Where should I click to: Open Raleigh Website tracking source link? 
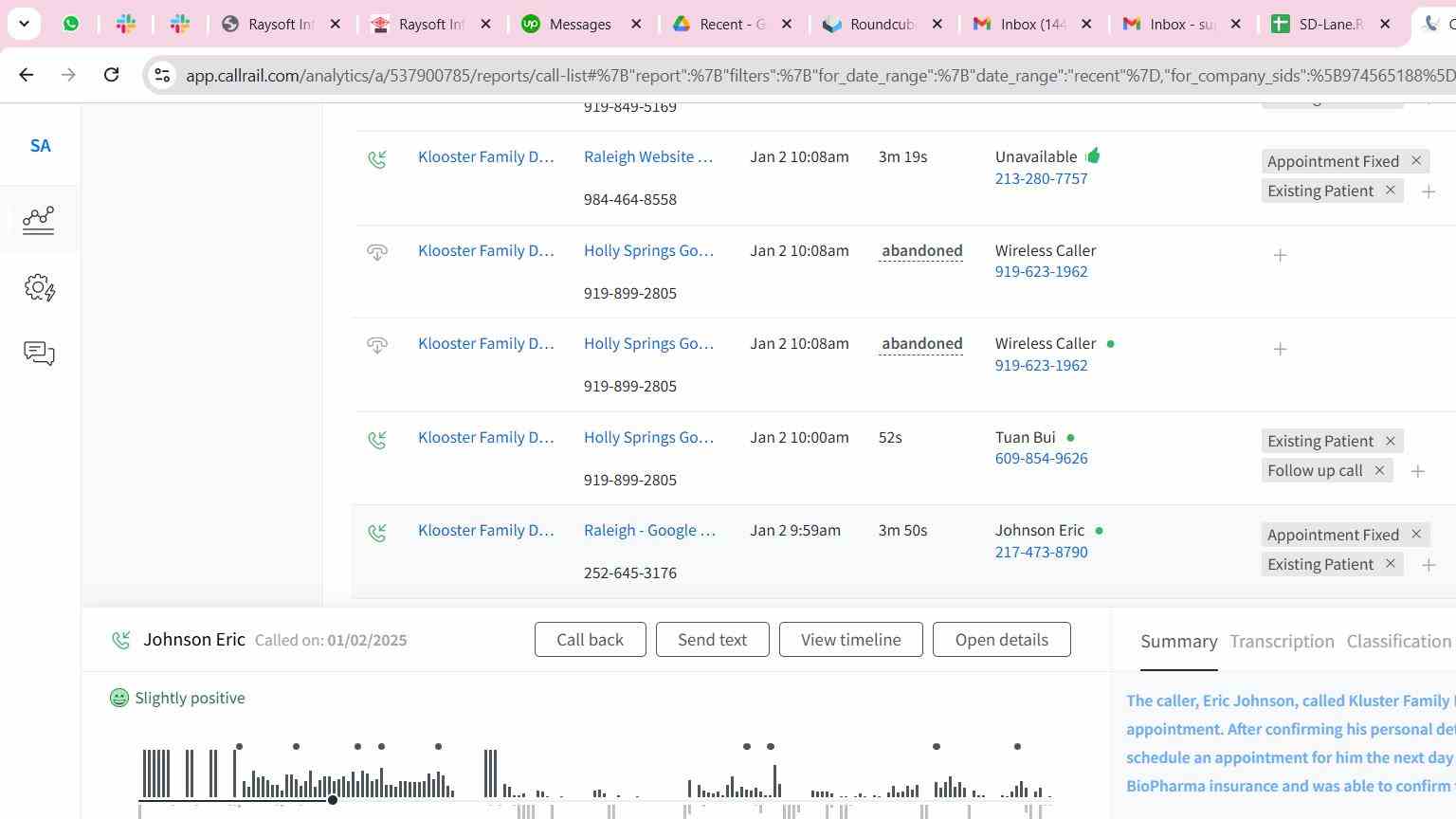pos(648,156)
